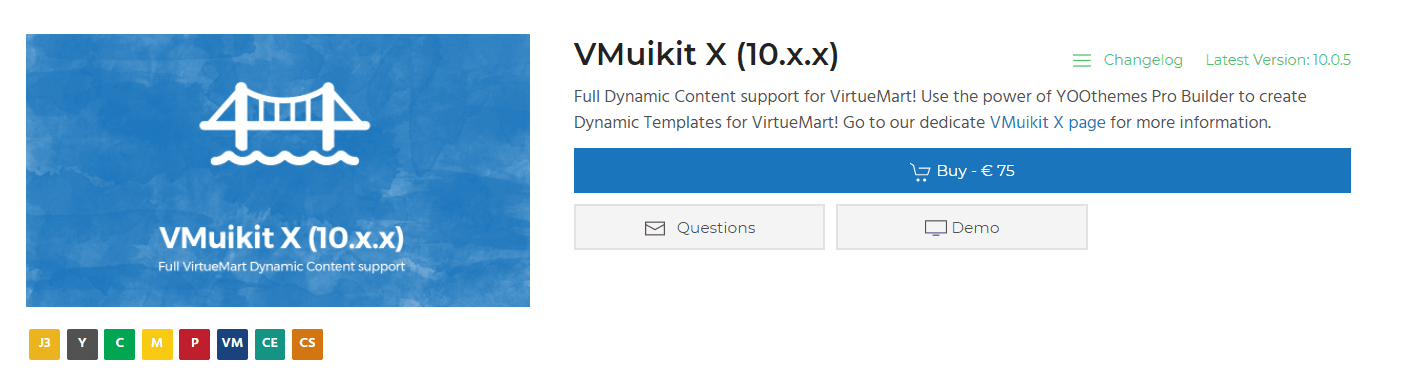Click the dark blue VM badge

click(x=232, y=343)
